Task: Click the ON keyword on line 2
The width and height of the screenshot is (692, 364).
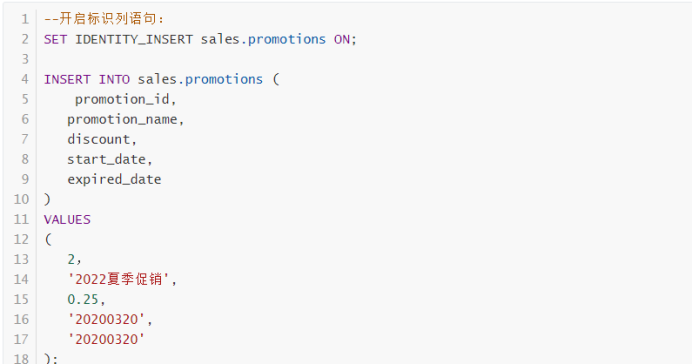Action: coord(342,39)
